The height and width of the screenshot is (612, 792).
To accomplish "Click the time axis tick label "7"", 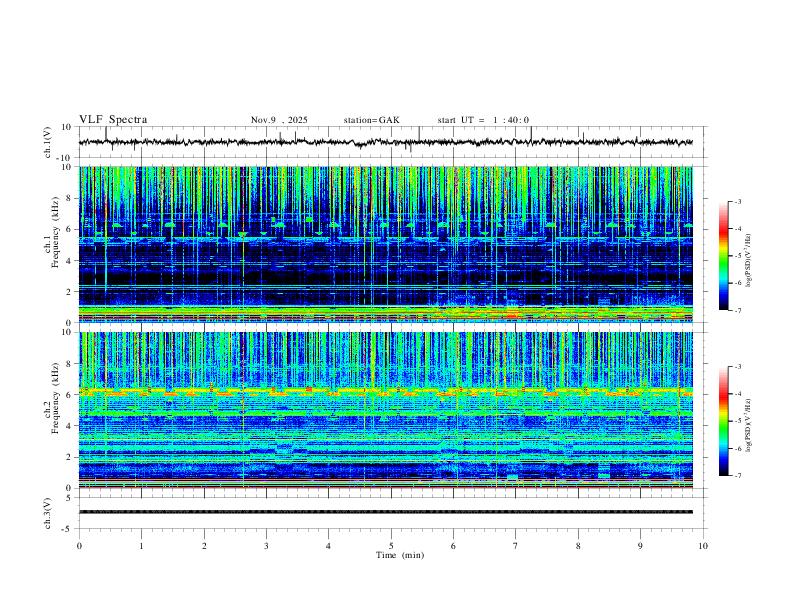I will point(516,546).
